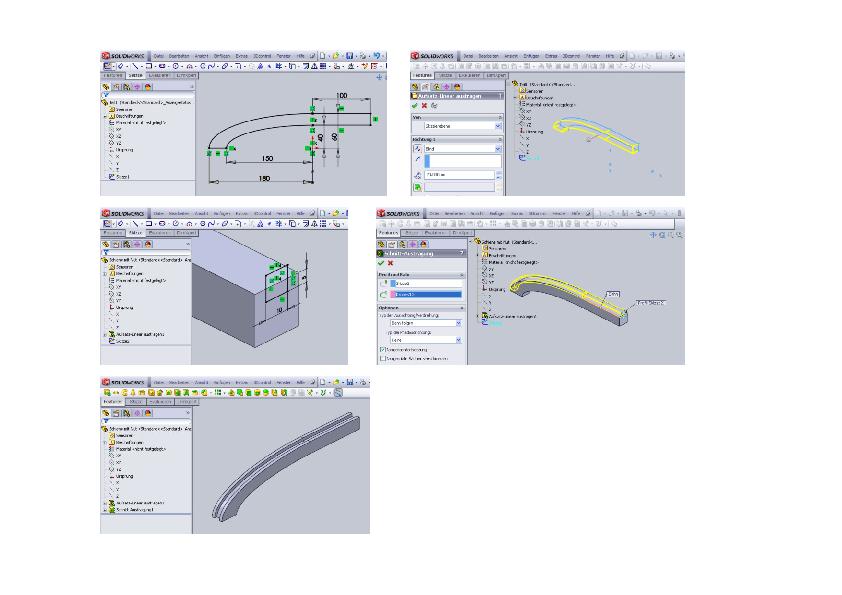Open PropertyManager tab icon in curved-profile sketch window
Screen dimensions: 842x595
tap(117, 86)
